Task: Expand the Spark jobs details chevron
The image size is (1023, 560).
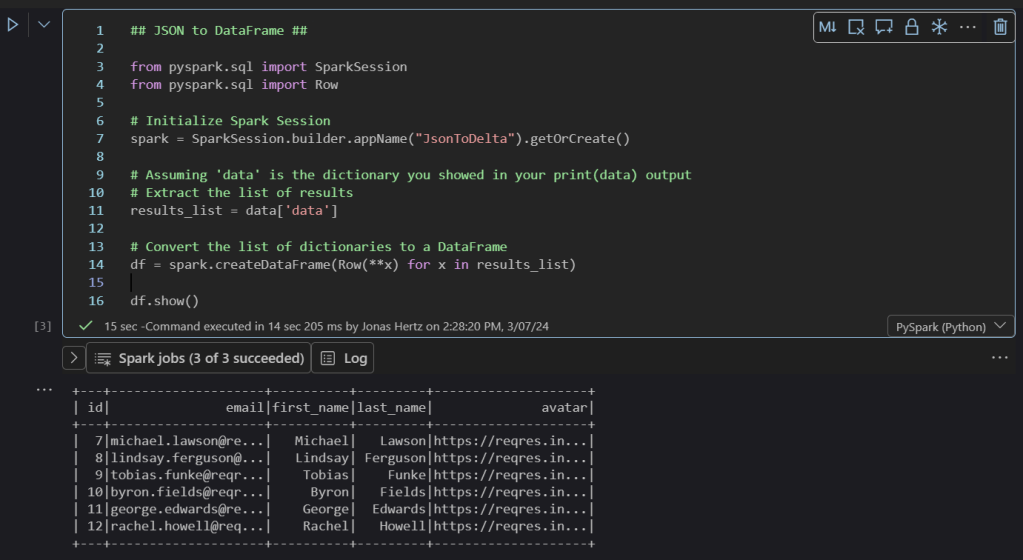Action: (x=74, y=358)
